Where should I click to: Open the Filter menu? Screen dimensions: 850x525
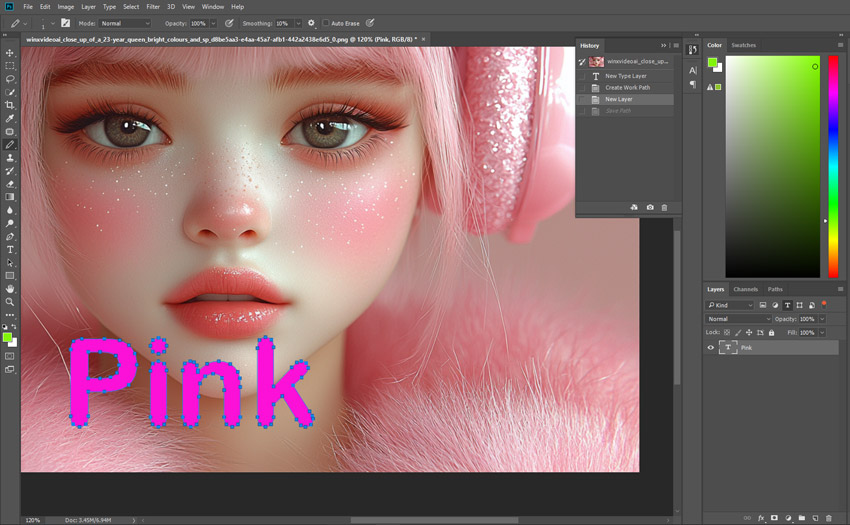click(153, 7)
